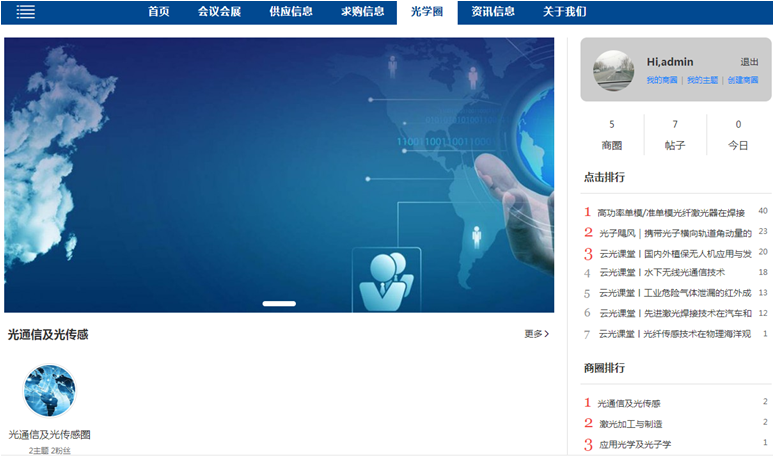Switch to 资讯信息 tab

click(493, 12)
